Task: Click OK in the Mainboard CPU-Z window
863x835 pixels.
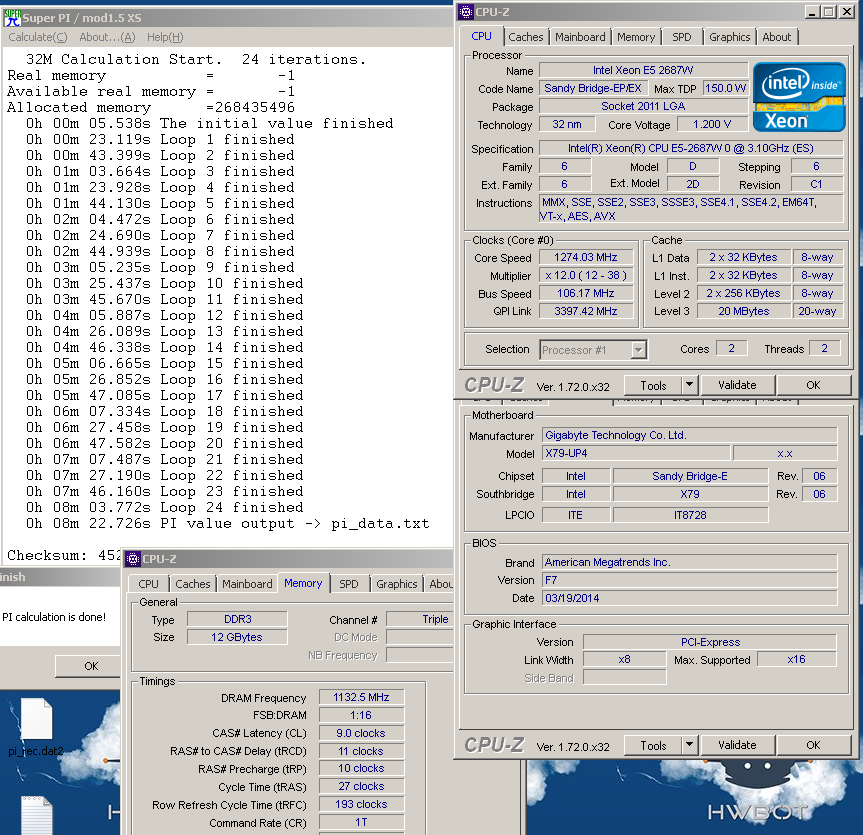Action: point(813,745)
